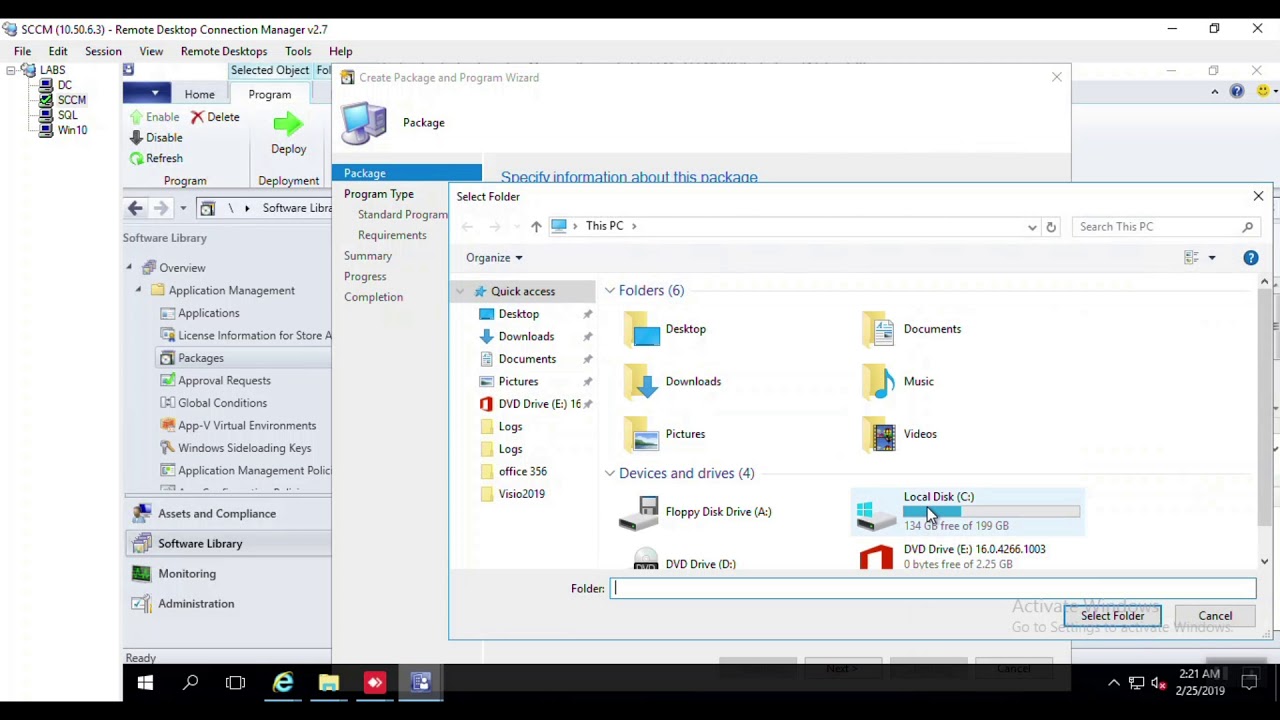Switch to the Program ribbon tab

click(x=270, y=94)
